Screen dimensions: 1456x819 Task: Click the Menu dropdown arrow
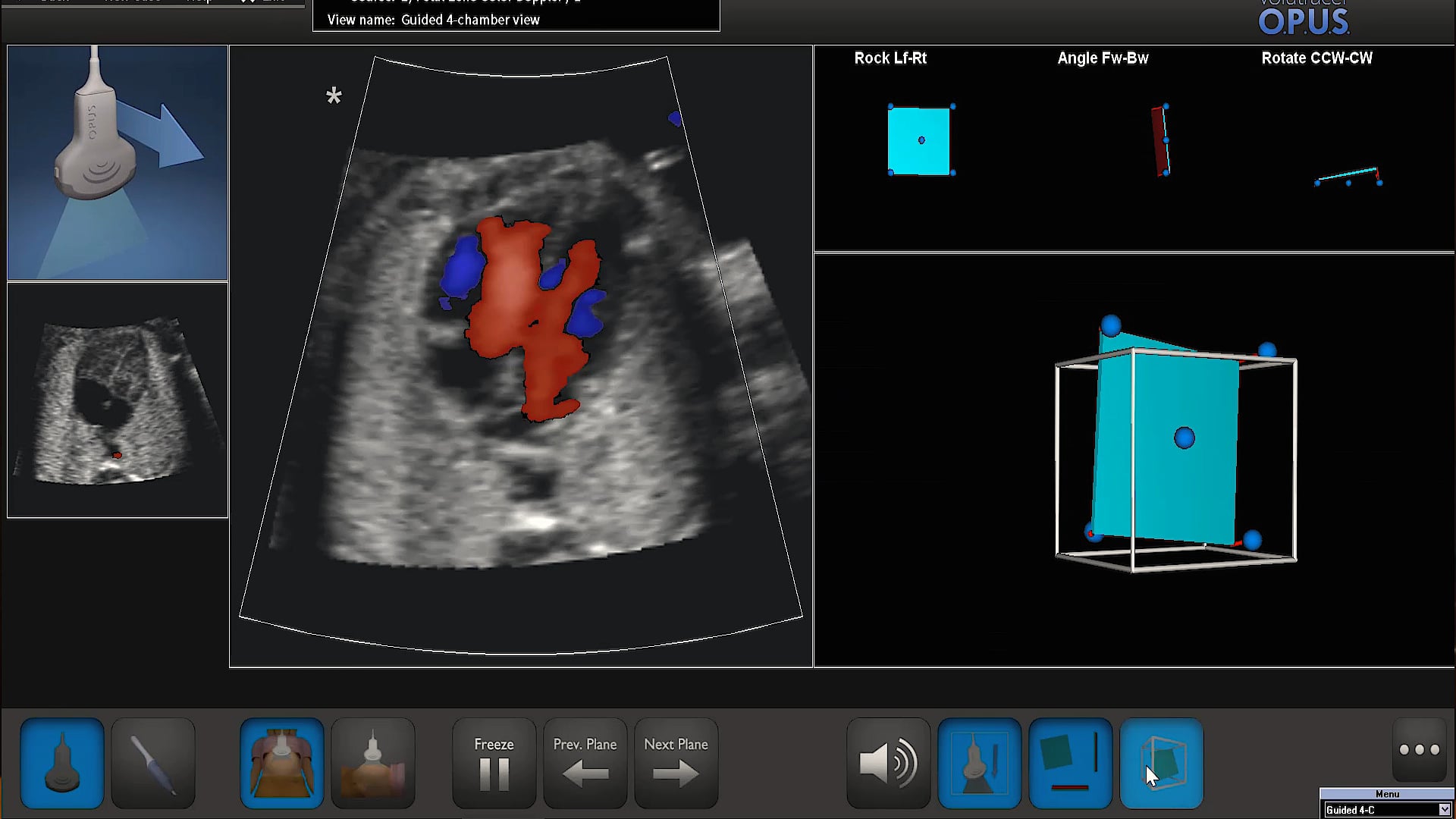(x=1445, y=810)
